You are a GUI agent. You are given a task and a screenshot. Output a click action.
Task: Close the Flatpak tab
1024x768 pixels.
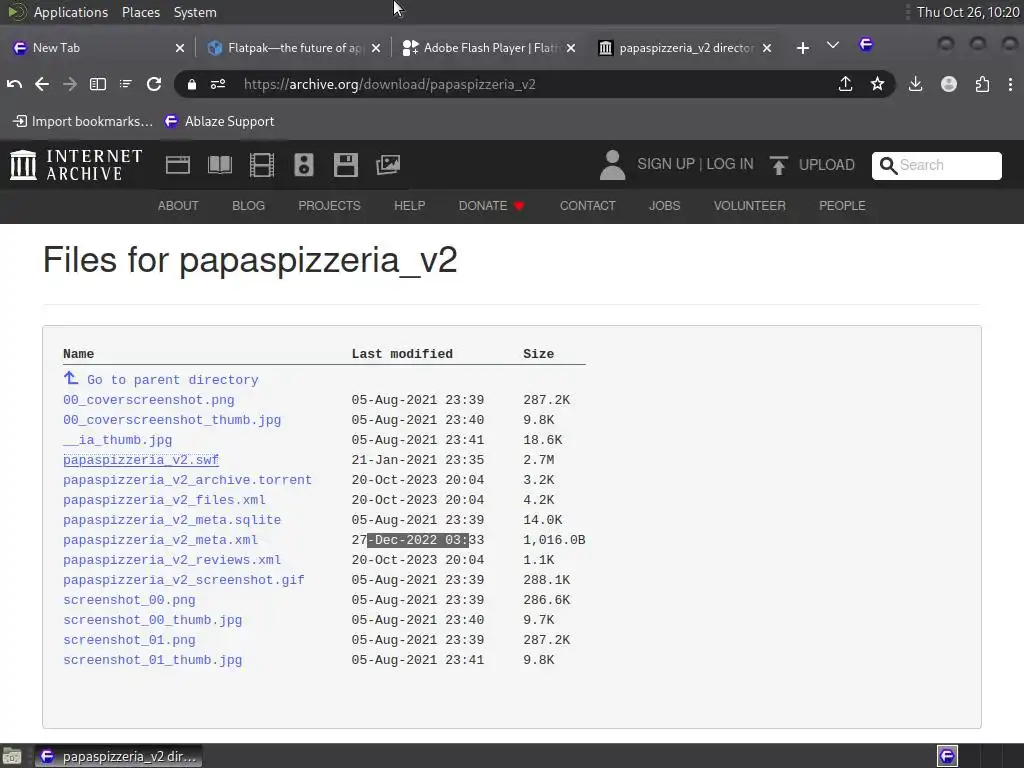coord(376,48)
